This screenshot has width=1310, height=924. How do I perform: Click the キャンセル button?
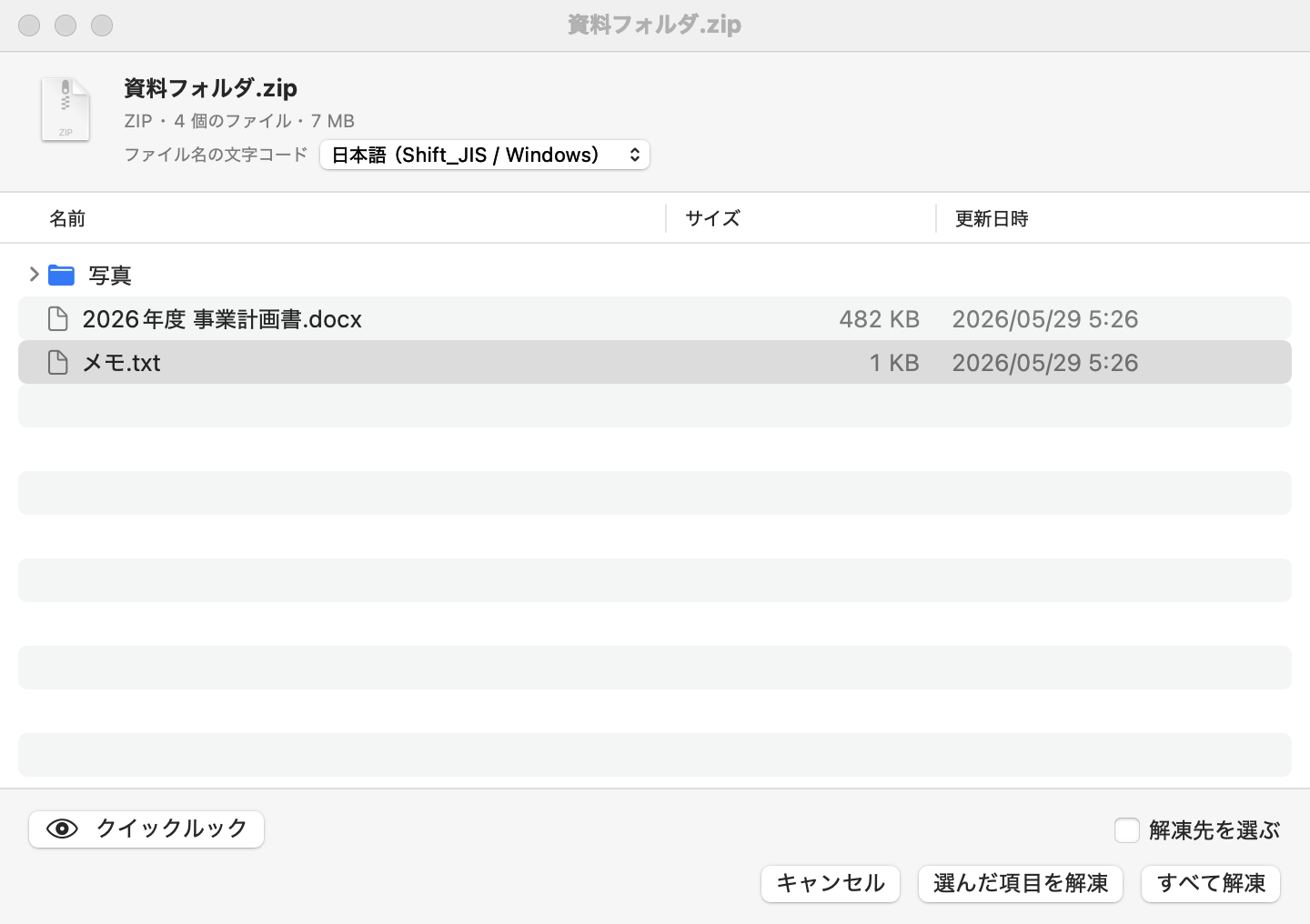pos(831,883)
